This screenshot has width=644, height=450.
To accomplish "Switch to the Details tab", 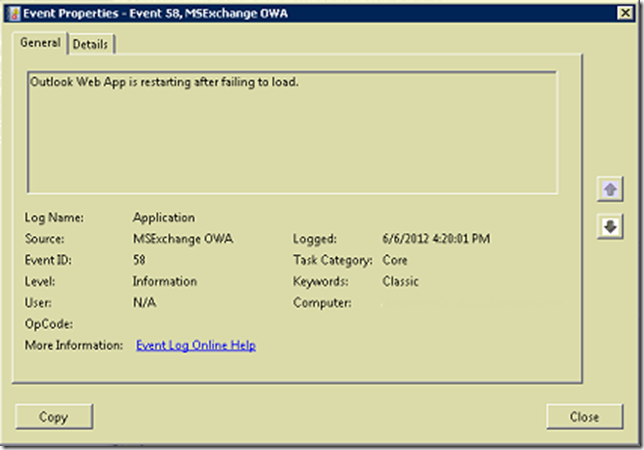I will point(90,44).
